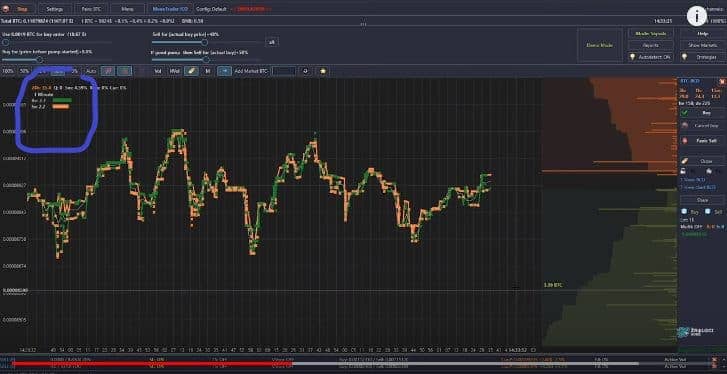Image resolution: width=727 pixels, height=374 pixels.
Task: Click the star favorites icon in the toolbar
Action: [323, 71]
